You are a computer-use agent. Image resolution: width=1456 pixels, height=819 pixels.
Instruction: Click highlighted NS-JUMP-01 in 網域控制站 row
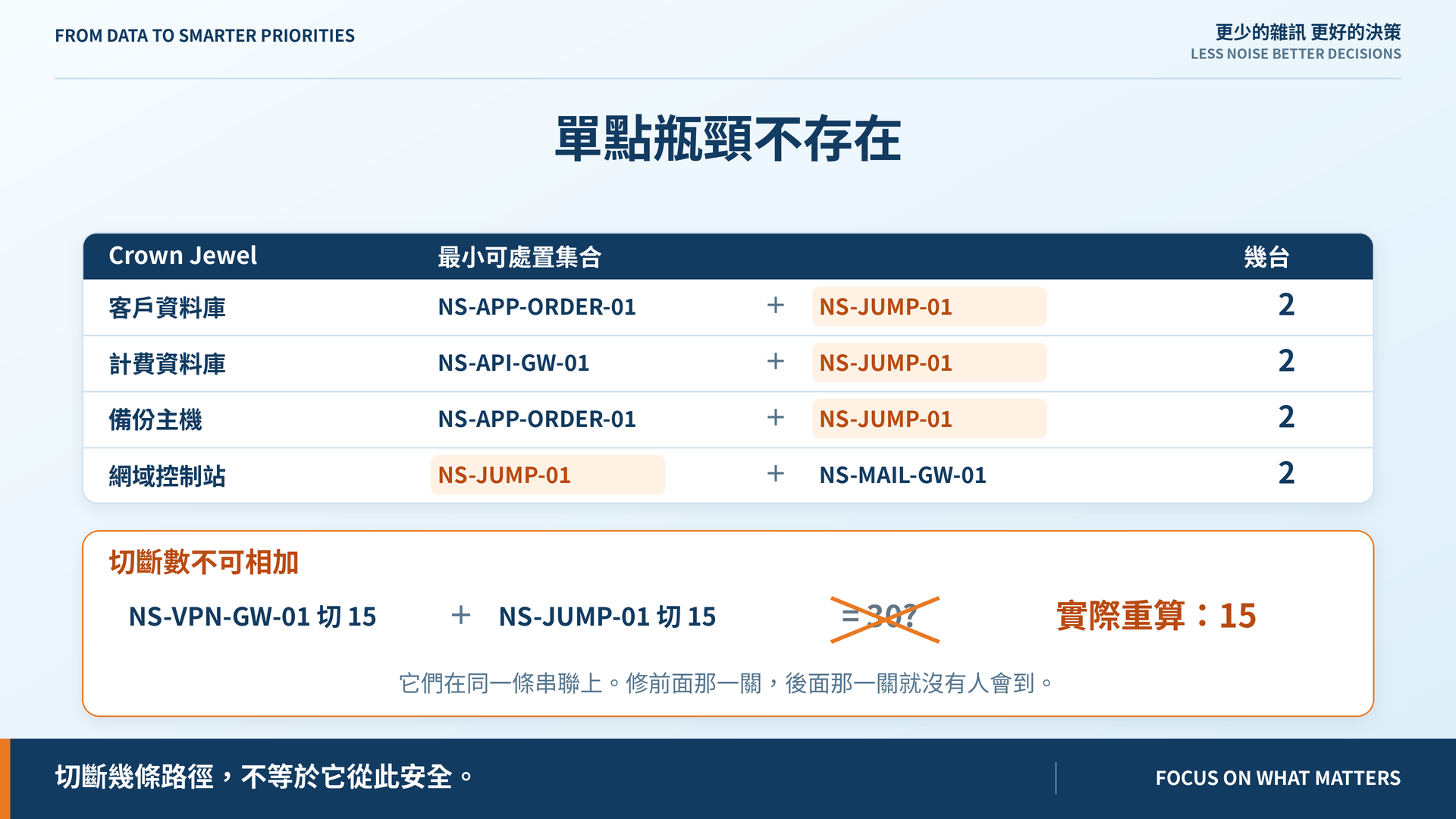point(548,475)
